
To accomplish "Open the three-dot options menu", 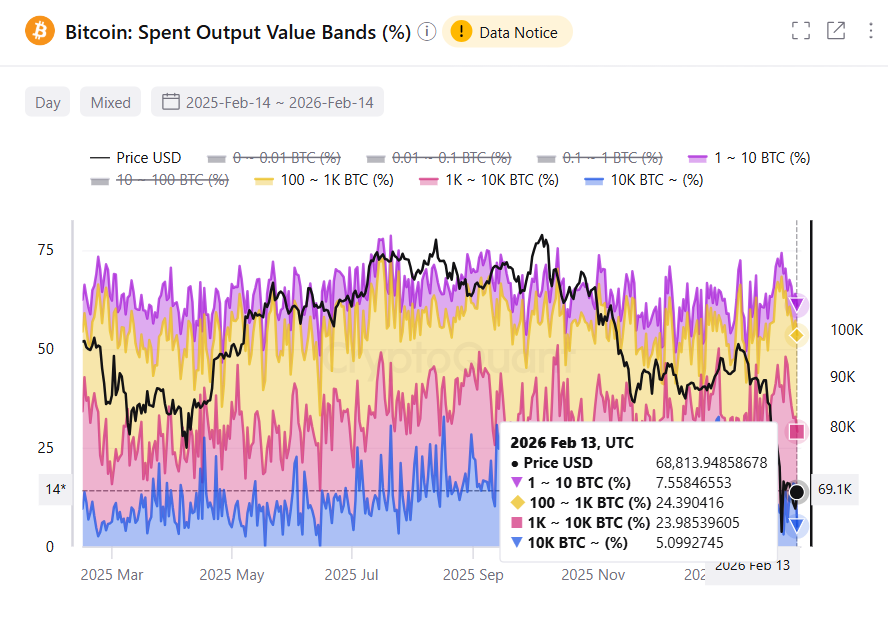I will 869,30.
